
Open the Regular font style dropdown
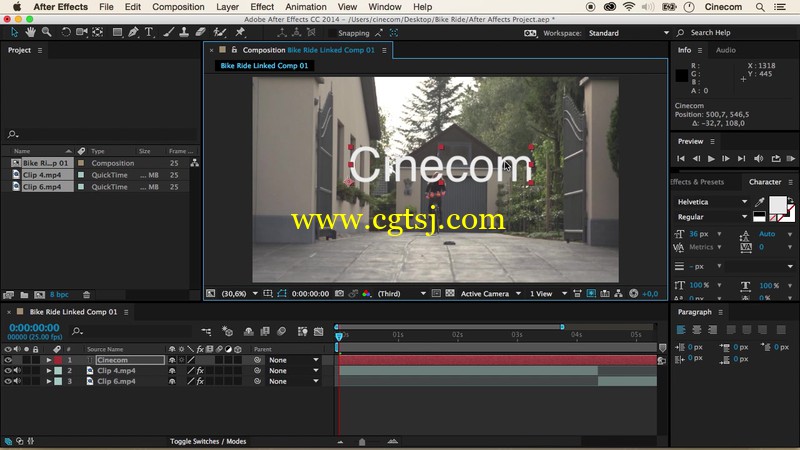712,217
